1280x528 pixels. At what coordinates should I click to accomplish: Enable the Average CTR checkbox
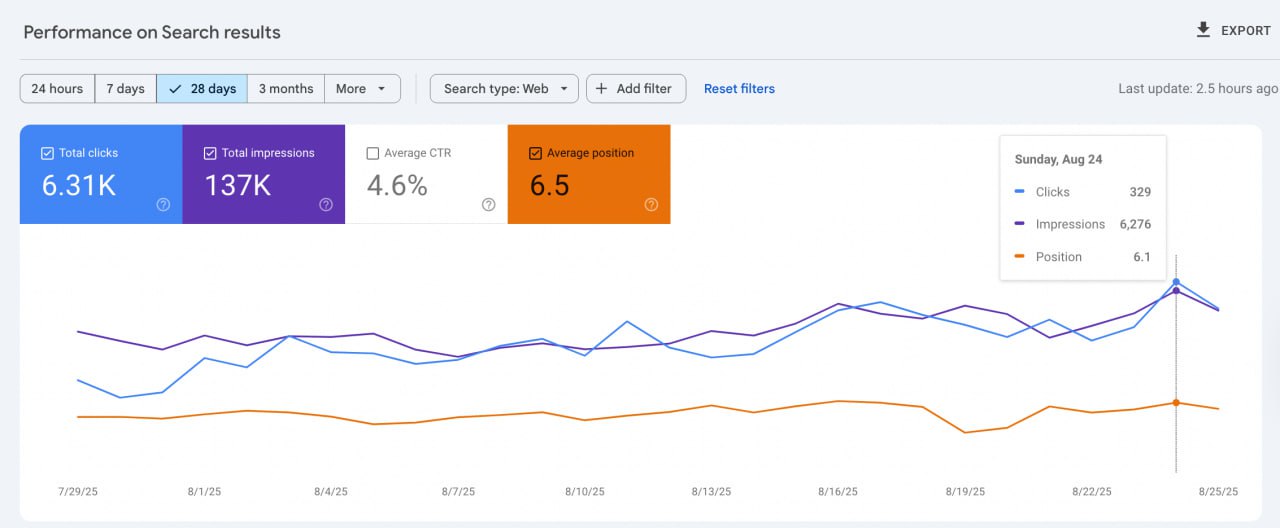[373, 153]
